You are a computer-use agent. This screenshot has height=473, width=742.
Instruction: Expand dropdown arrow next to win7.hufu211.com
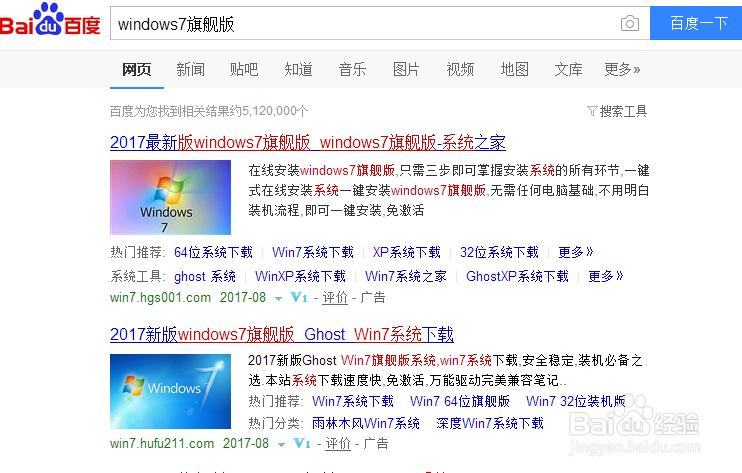[x=282, y=445]
